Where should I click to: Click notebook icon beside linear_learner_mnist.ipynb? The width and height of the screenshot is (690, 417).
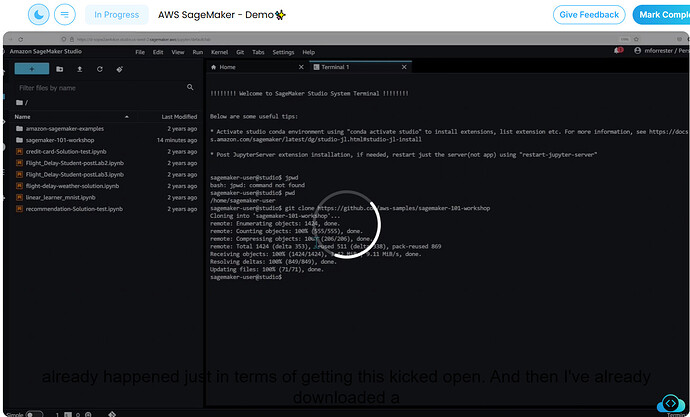(x=19, y=197)
